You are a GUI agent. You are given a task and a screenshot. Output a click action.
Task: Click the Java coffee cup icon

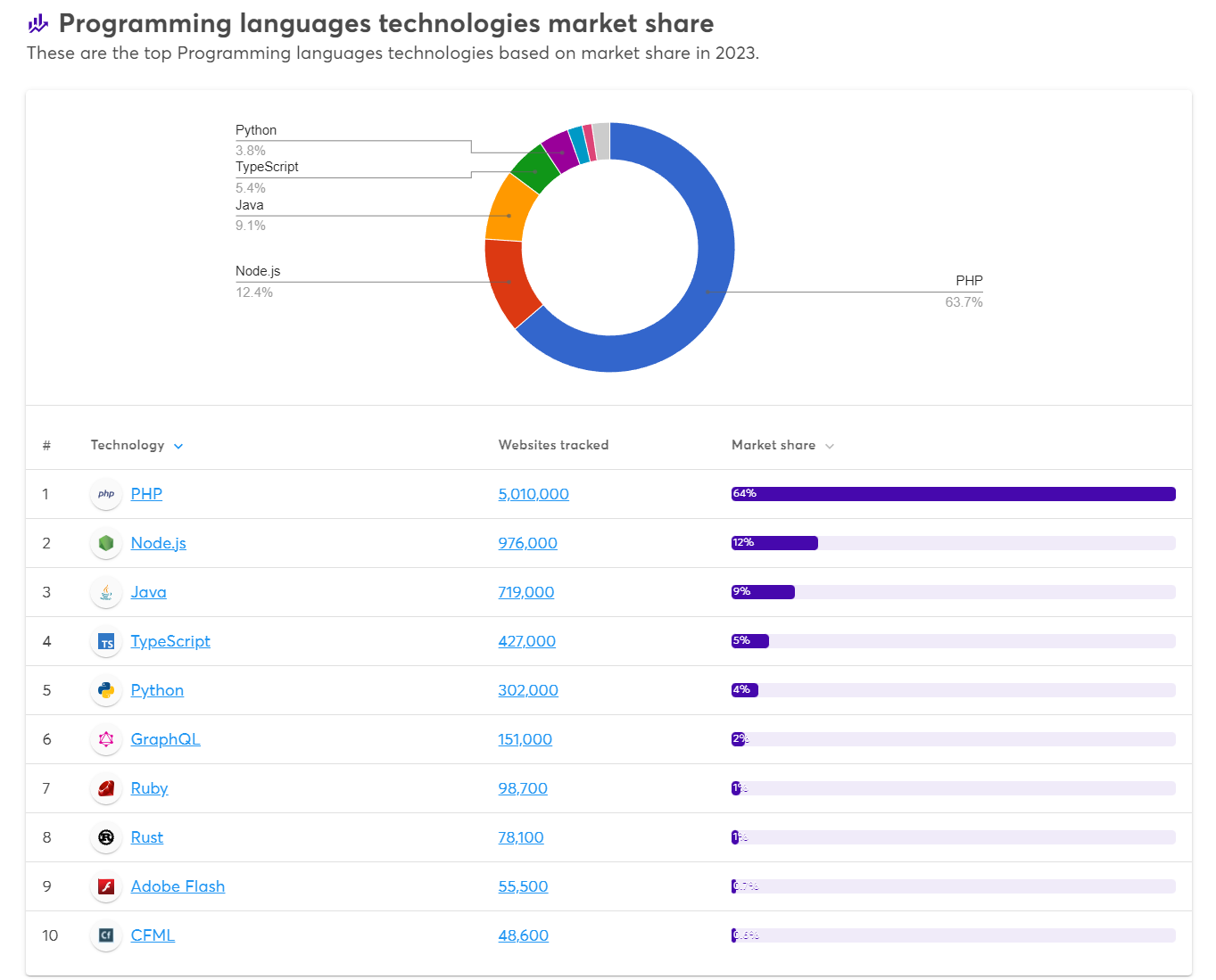(x=106, y=592)
